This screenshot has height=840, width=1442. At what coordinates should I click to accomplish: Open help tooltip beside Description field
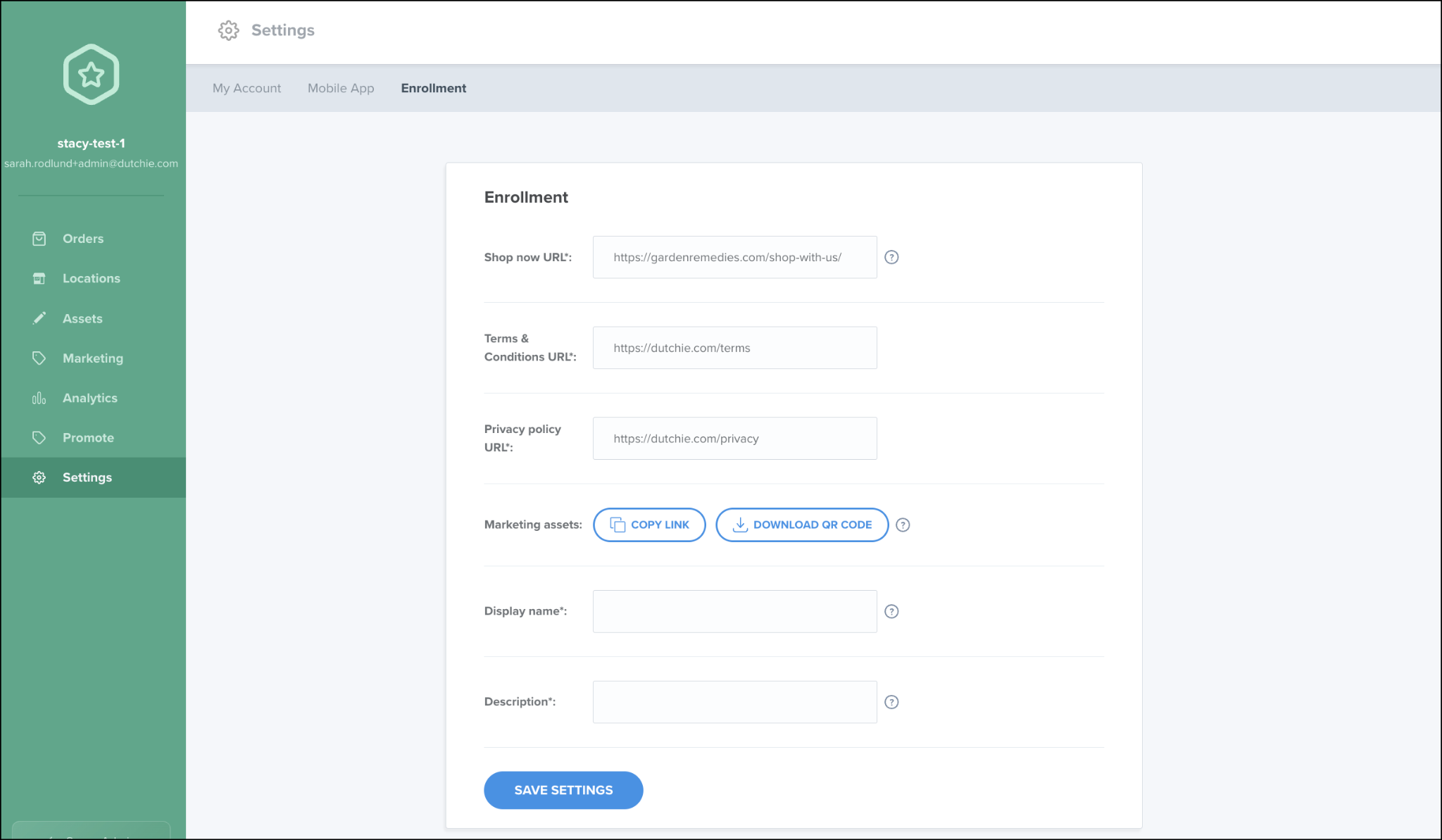[x=891, y=702]
